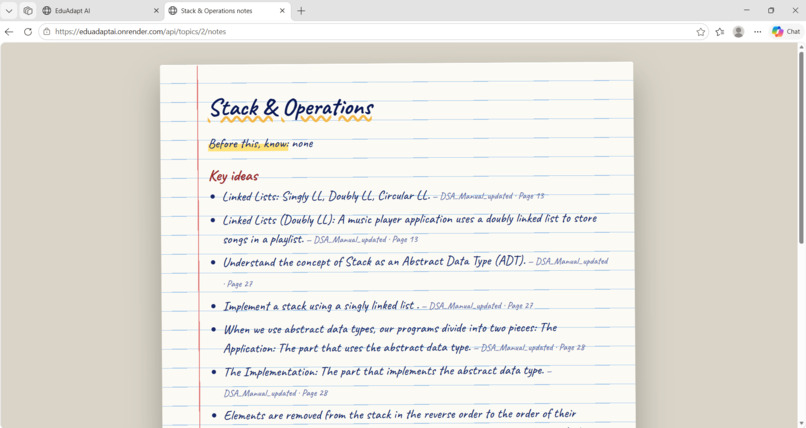Add this page to favorites star

coord(701,32)
